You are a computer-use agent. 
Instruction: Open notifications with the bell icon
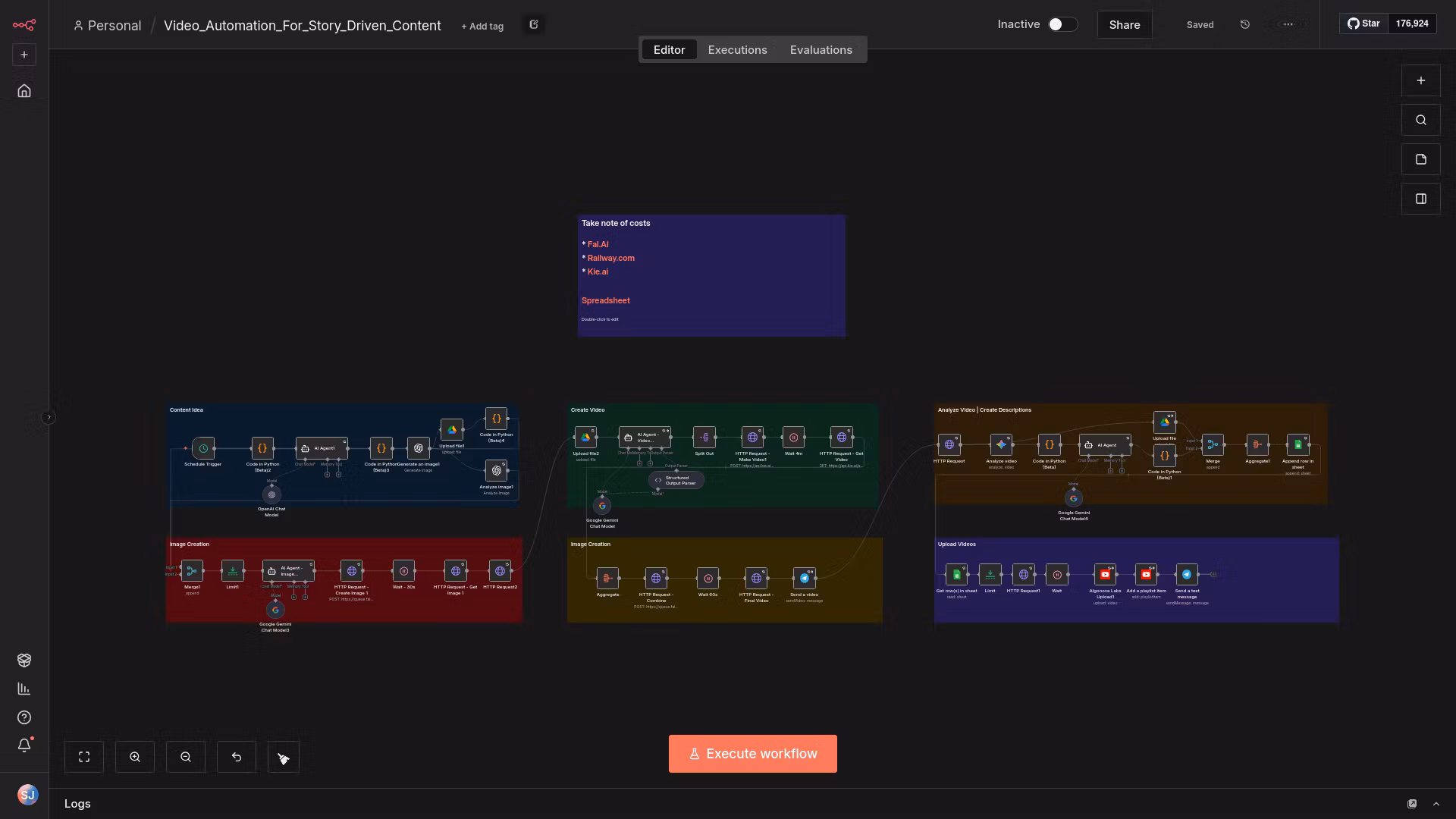coord(24,745)
